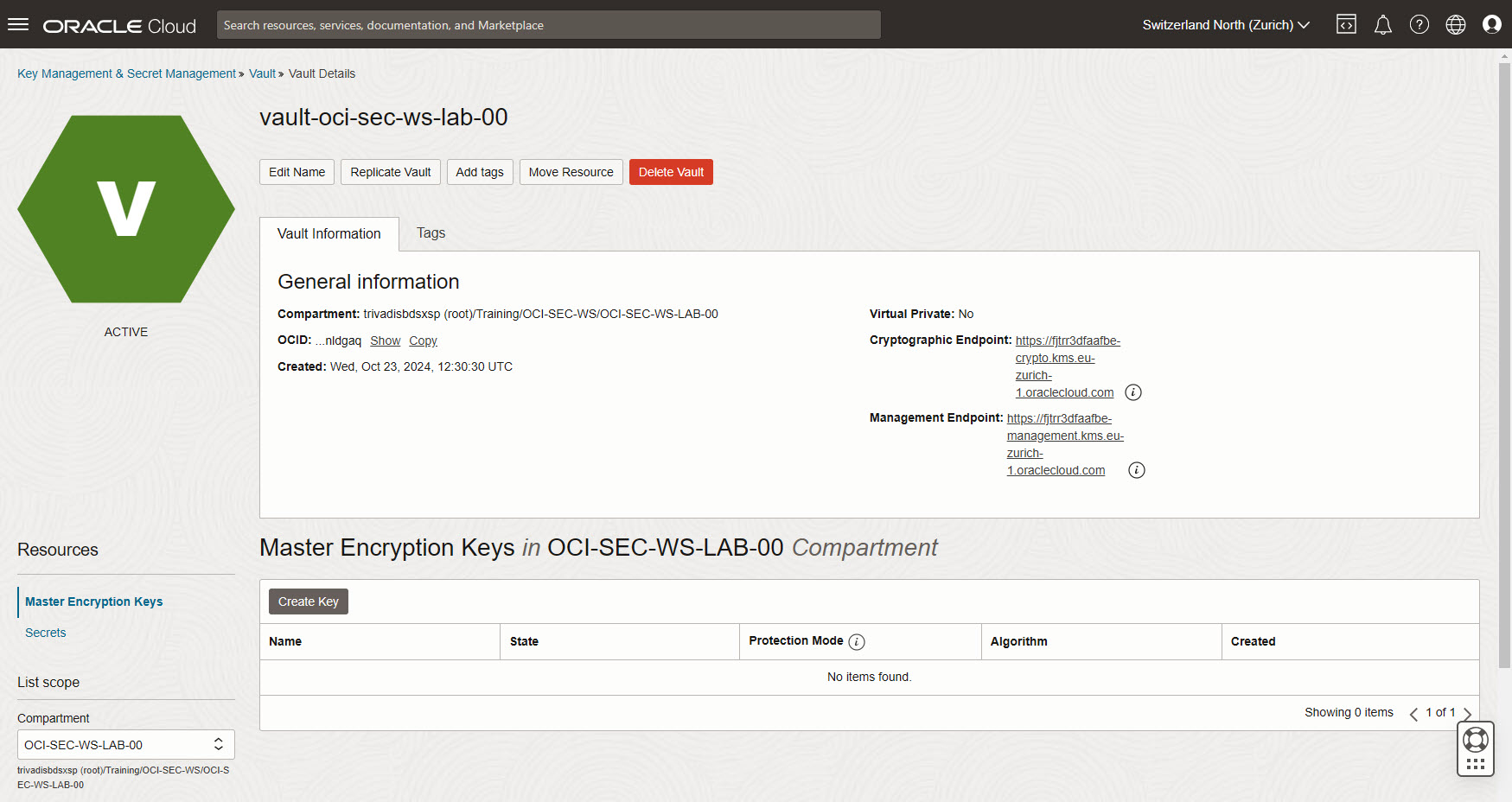Open the help question mark menu
This screenshot has width=1512, height=802.
click(x=1419, y=24)
